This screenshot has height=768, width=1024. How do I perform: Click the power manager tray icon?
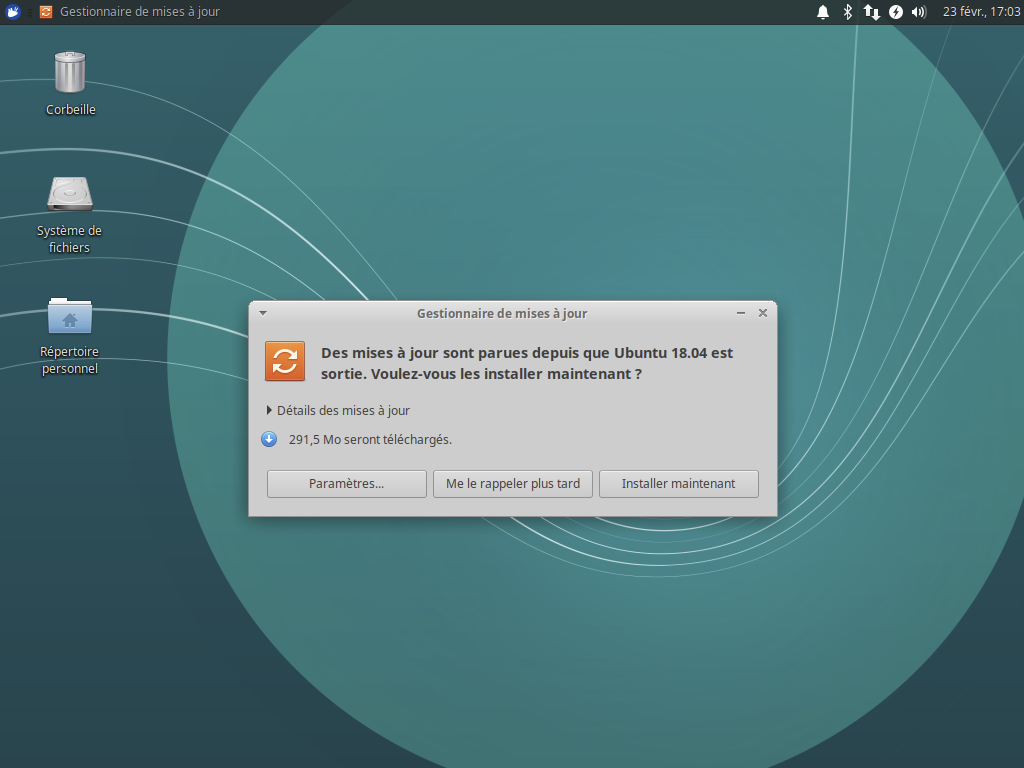895,12
